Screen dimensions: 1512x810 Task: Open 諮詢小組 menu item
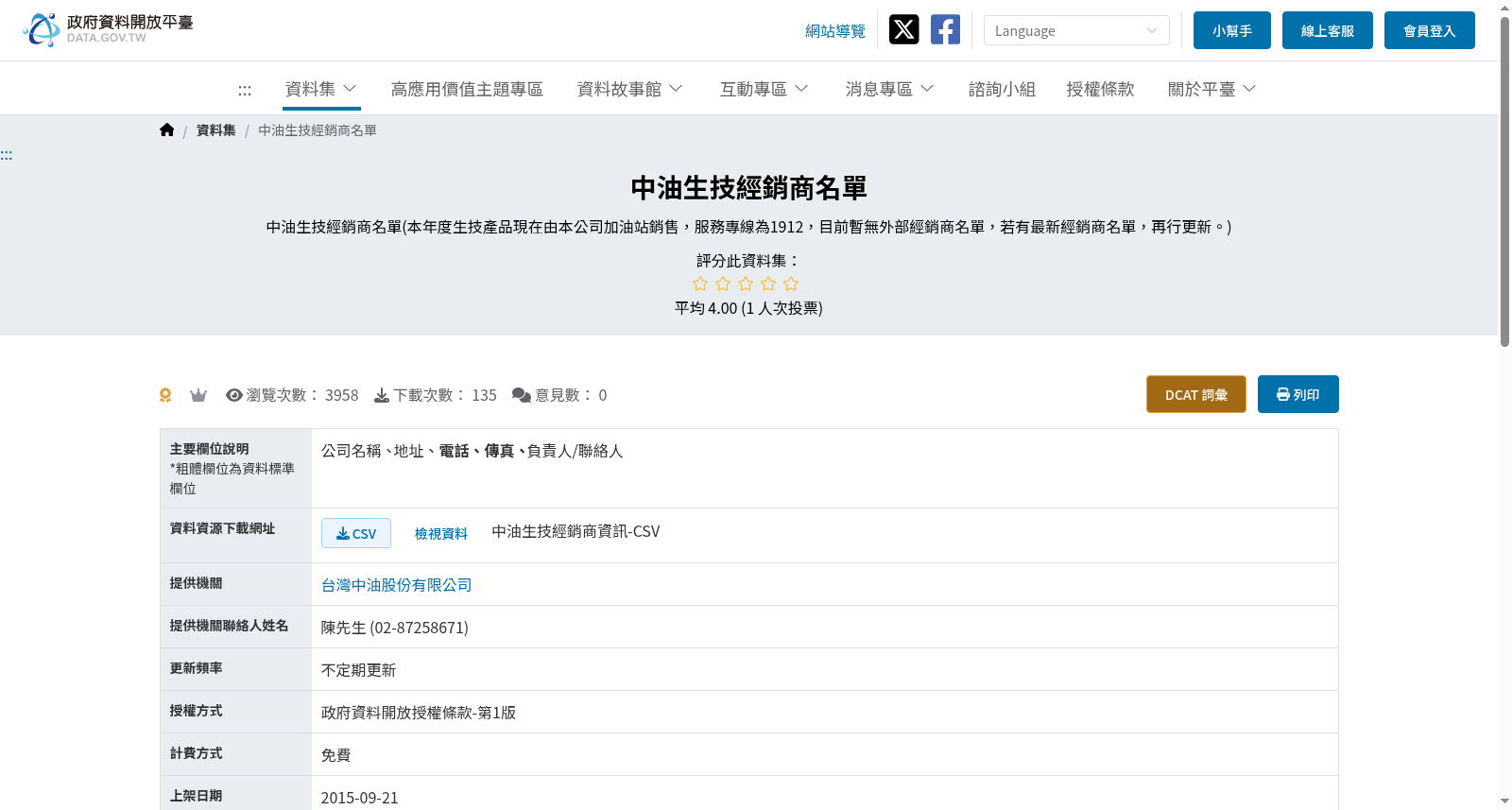pyautogui.click(x=1002, y=89)
